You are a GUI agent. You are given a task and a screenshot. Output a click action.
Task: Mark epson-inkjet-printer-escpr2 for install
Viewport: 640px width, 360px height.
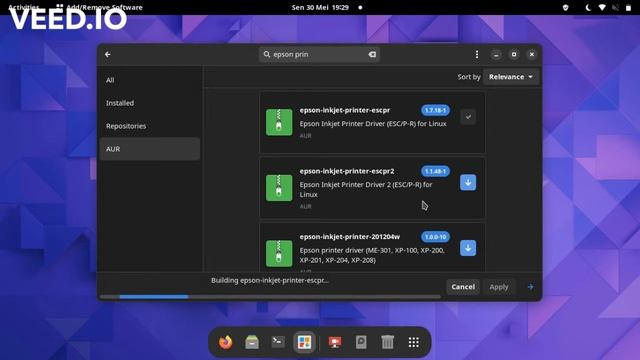pos(468,182)
